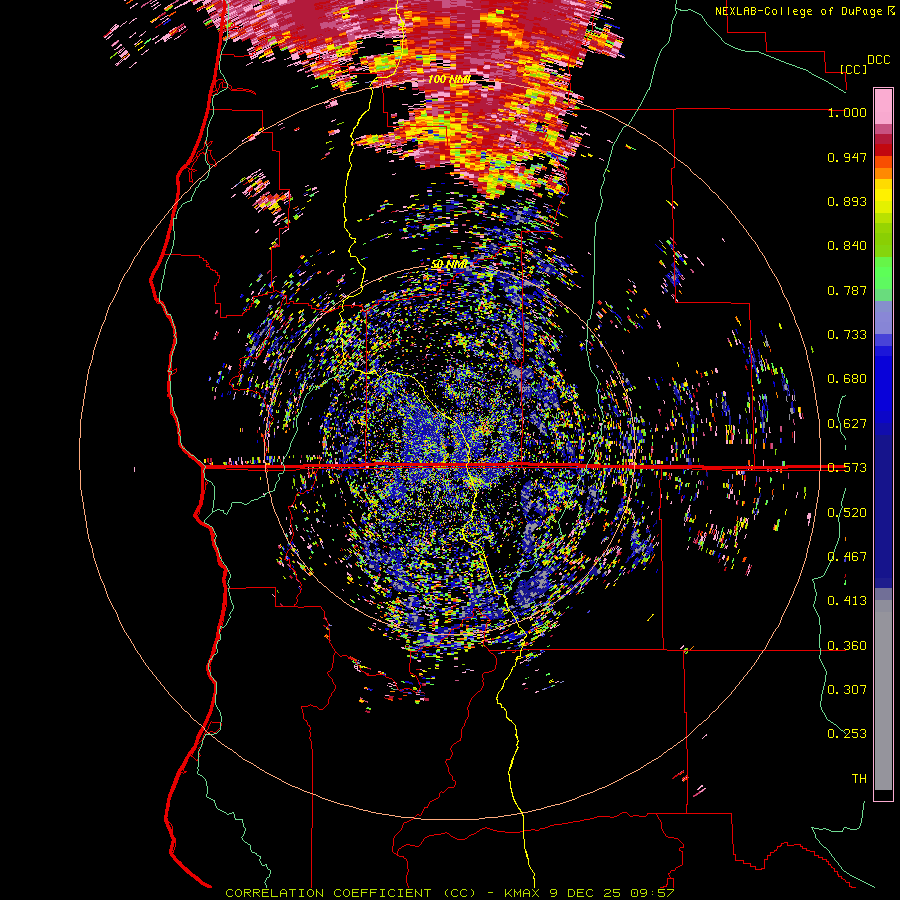Select the 0.947 scale value

coord(847,157)
